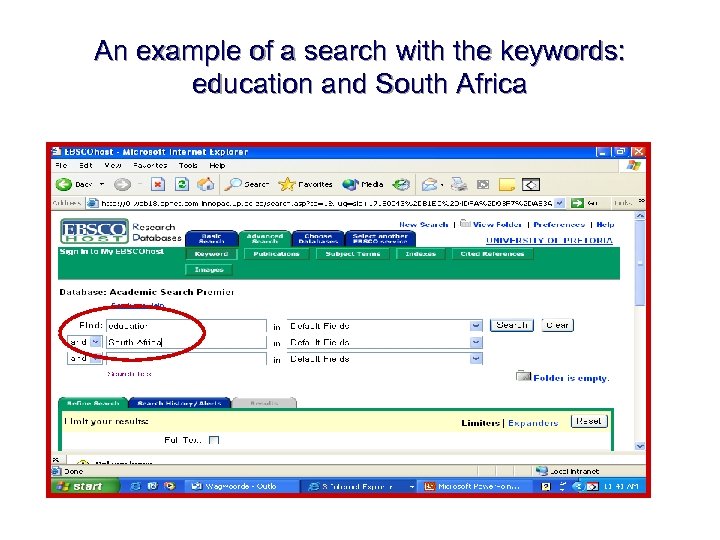Click the Images sub-tab

point(209,270)
